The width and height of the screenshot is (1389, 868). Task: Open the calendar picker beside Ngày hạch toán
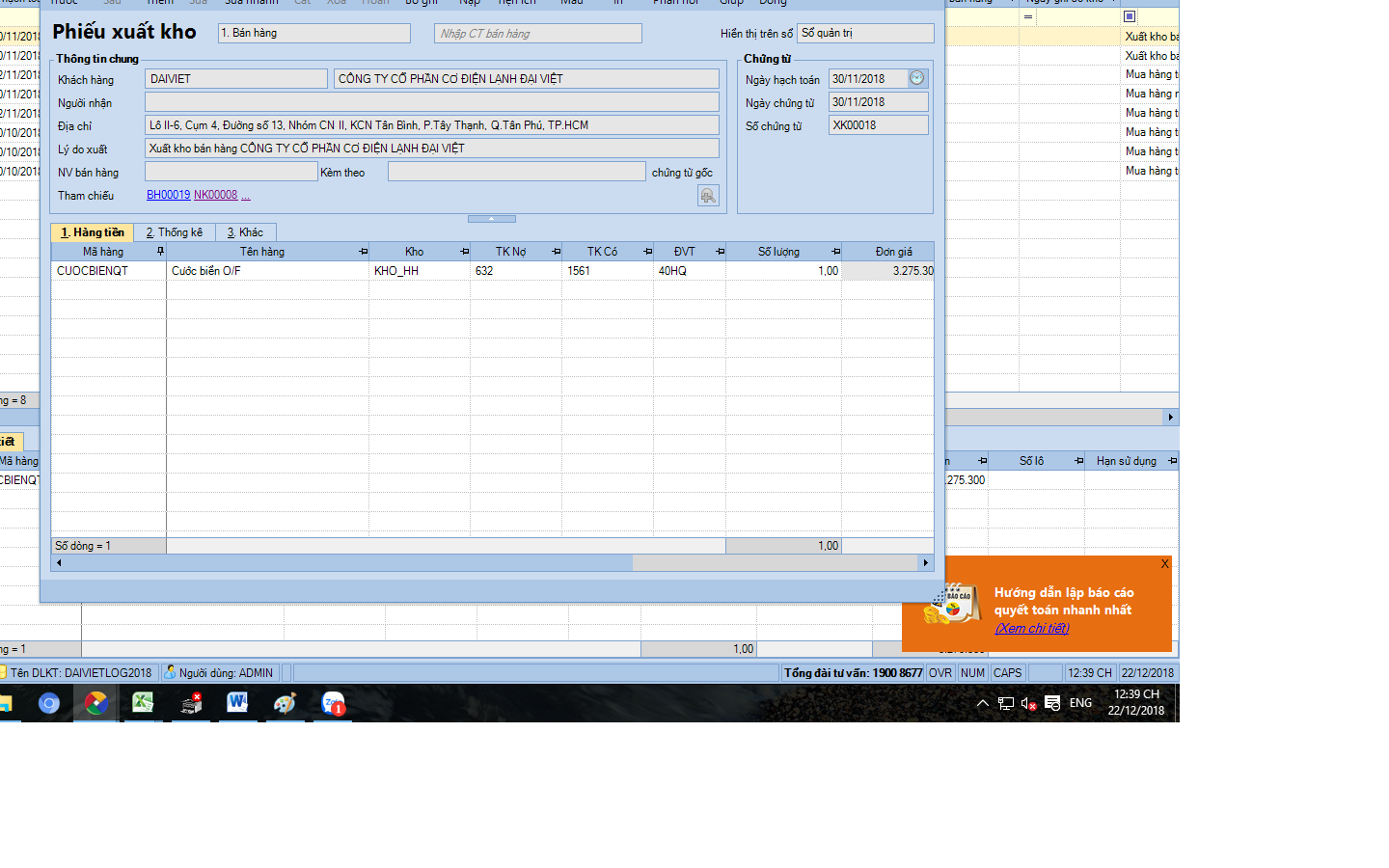click(x=916, y=78)
